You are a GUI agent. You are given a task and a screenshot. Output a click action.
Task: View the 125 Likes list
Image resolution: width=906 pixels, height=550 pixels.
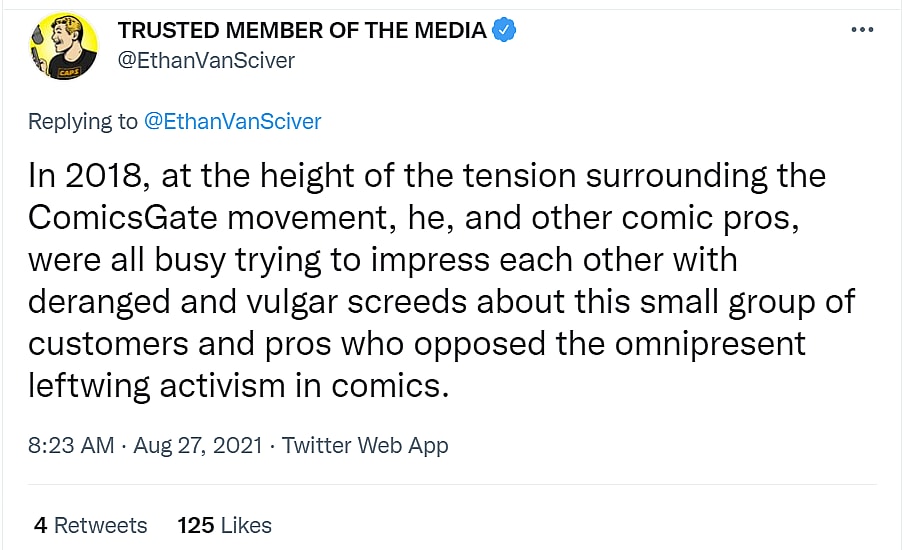click(x=224, y=525)
